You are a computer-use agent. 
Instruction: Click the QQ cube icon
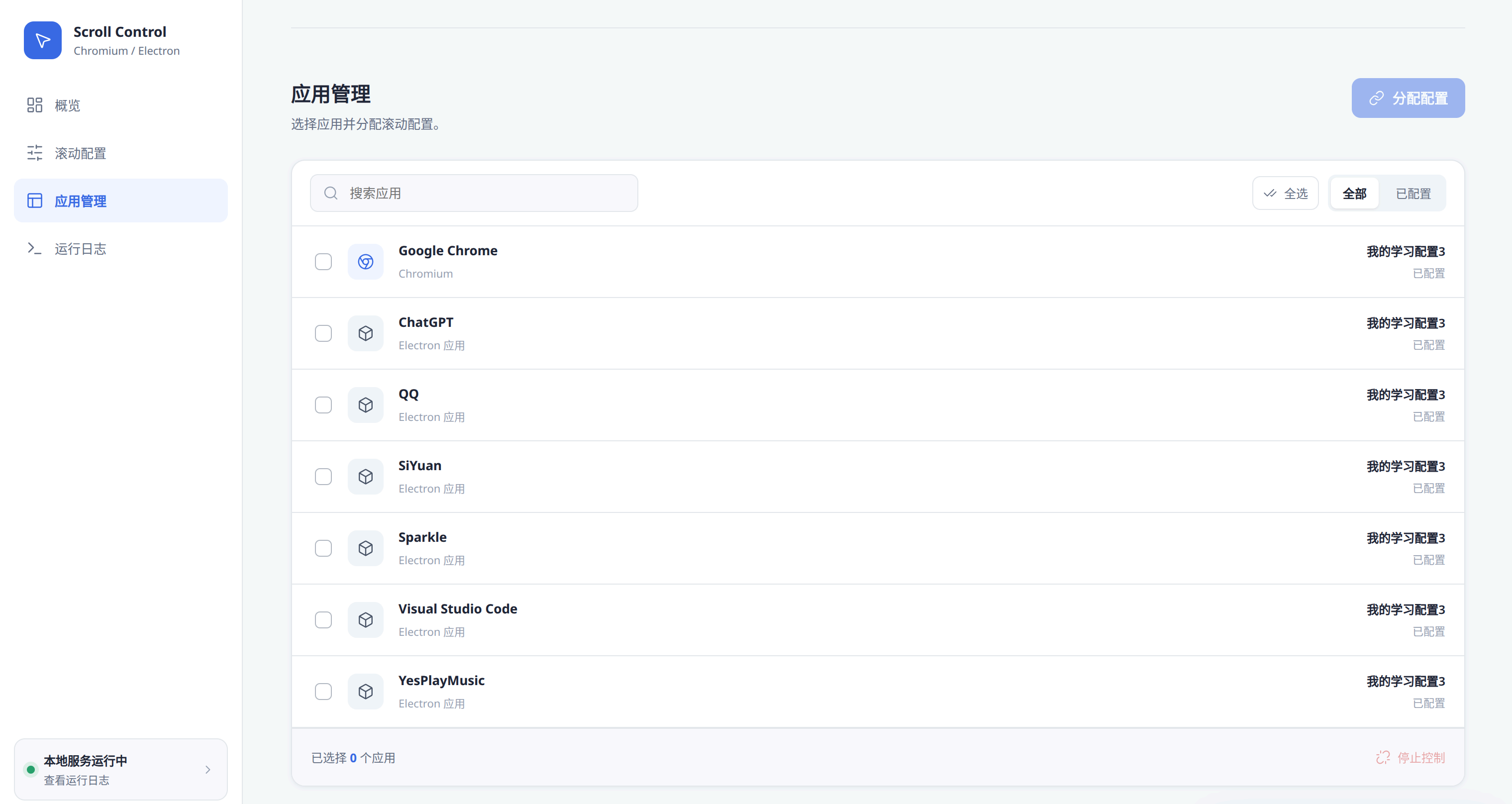366,405
